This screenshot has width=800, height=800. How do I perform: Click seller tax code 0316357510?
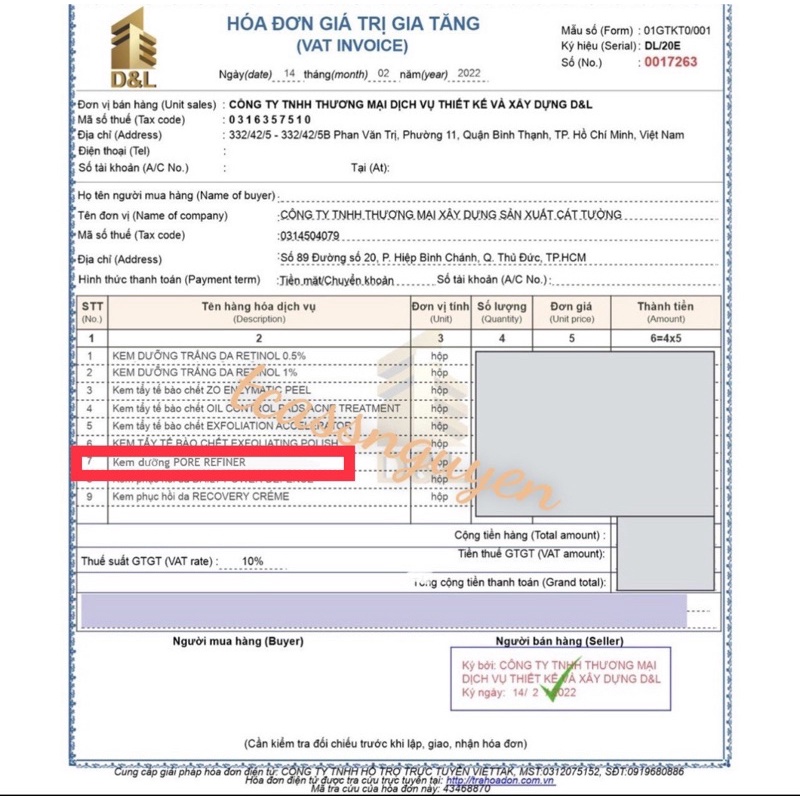click(x=270, y=119)
